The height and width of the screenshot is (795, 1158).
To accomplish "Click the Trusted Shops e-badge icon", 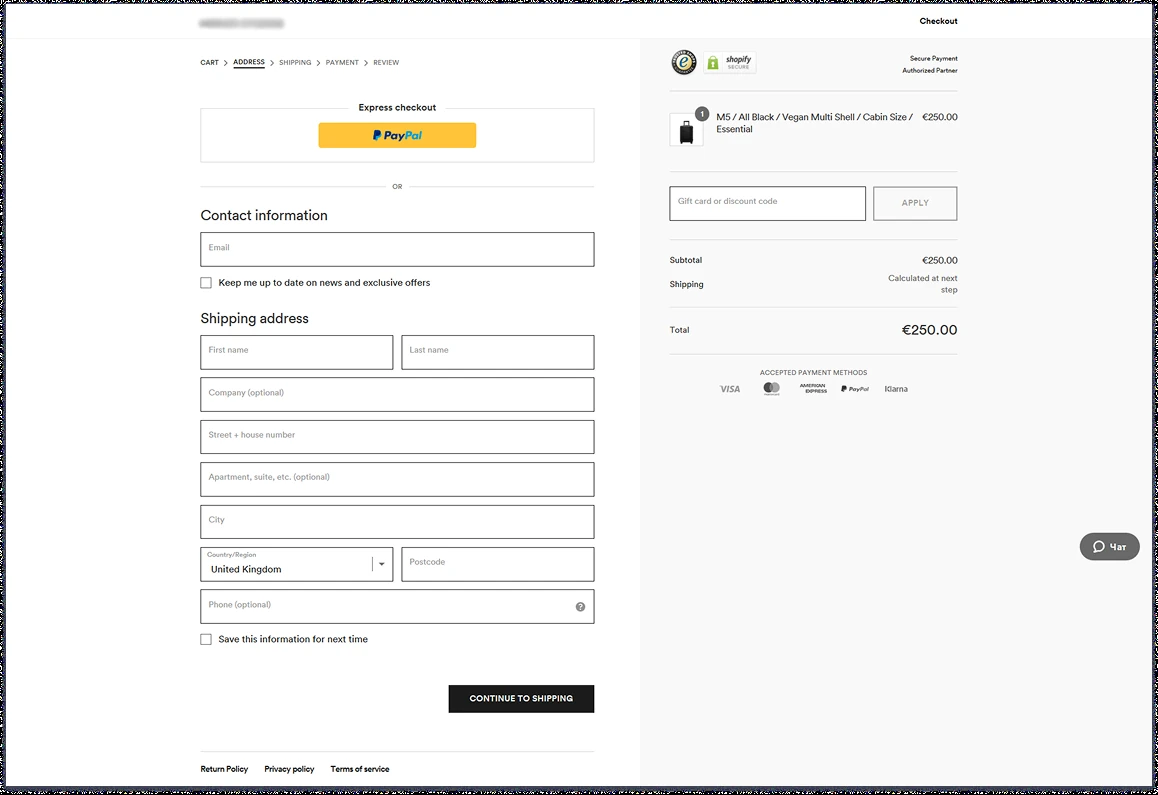I will 683,63.
